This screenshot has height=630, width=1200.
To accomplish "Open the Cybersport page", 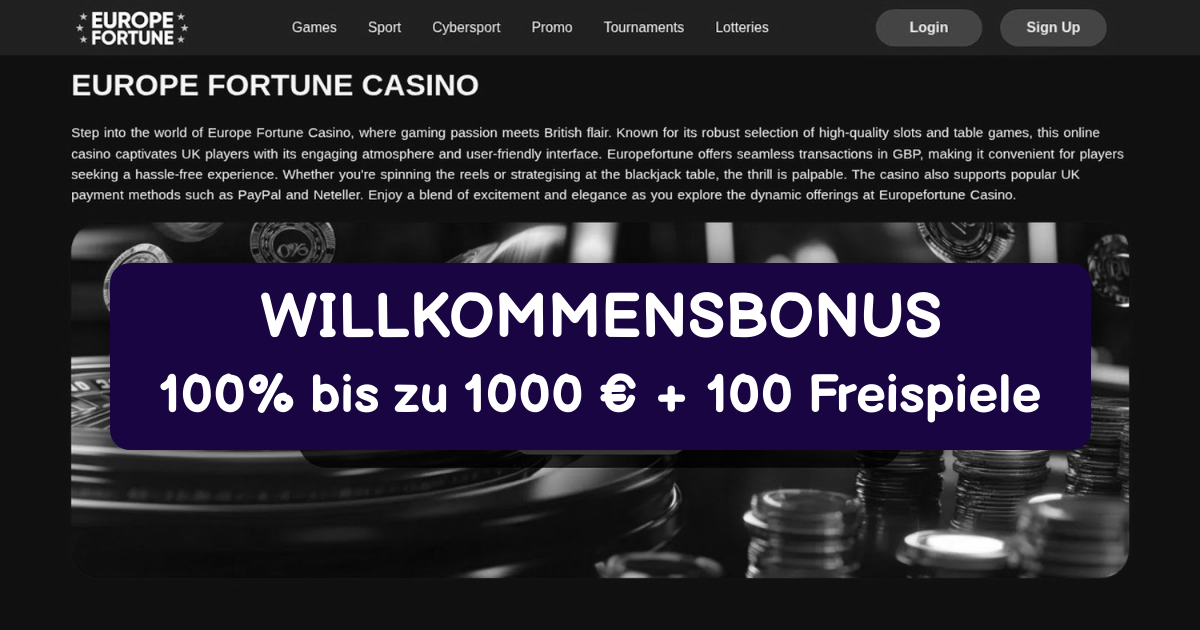I will (x=466, y=28).
